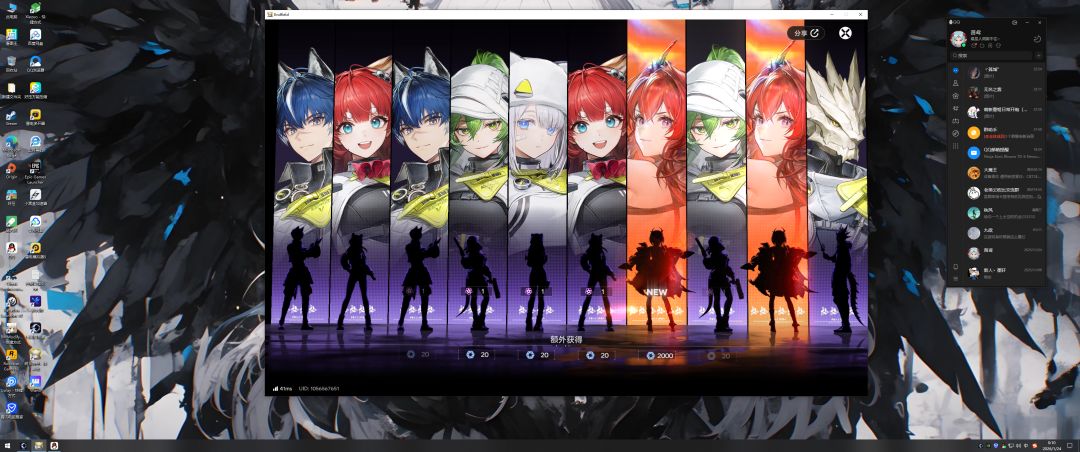
Task: Open the 天魔王 chat in QQ
Action: point(1004,172)
